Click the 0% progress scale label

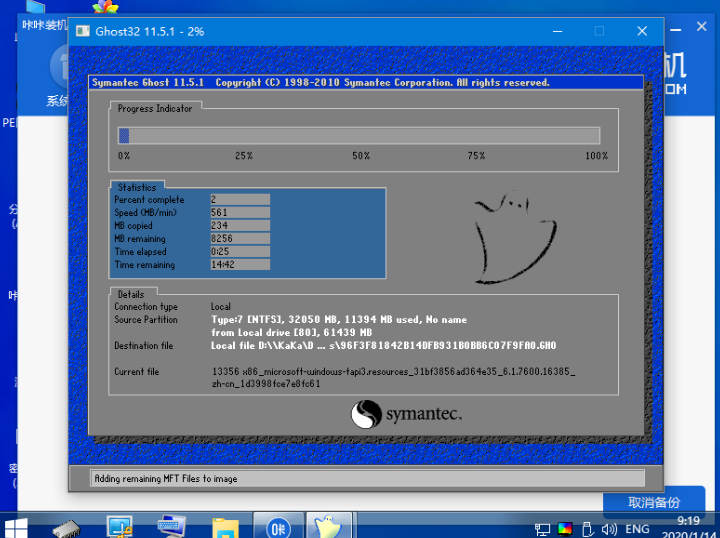tap(124, 156)
